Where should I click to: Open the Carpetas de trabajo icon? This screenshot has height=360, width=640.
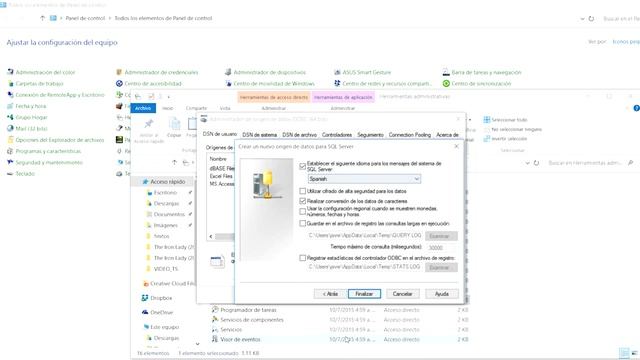[x=10, y=84]
